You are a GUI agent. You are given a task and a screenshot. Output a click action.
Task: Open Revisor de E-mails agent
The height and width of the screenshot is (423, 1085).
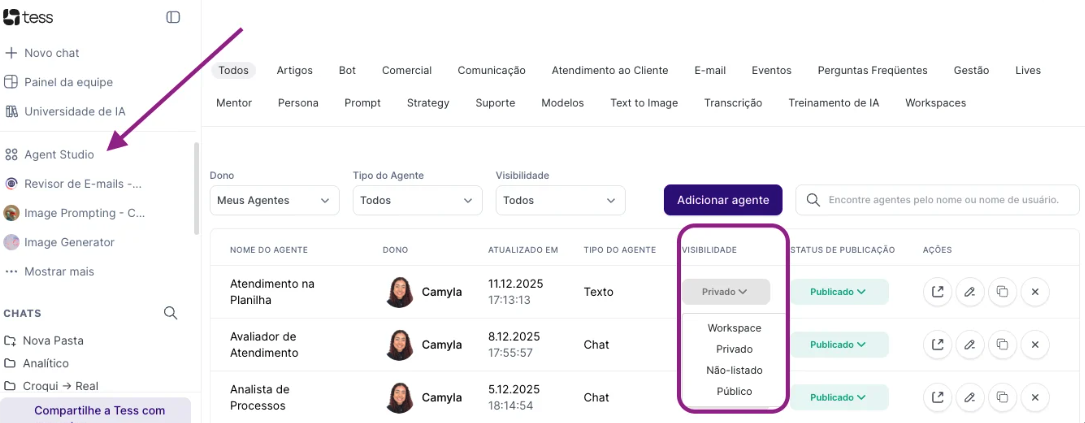pos(73,184)
